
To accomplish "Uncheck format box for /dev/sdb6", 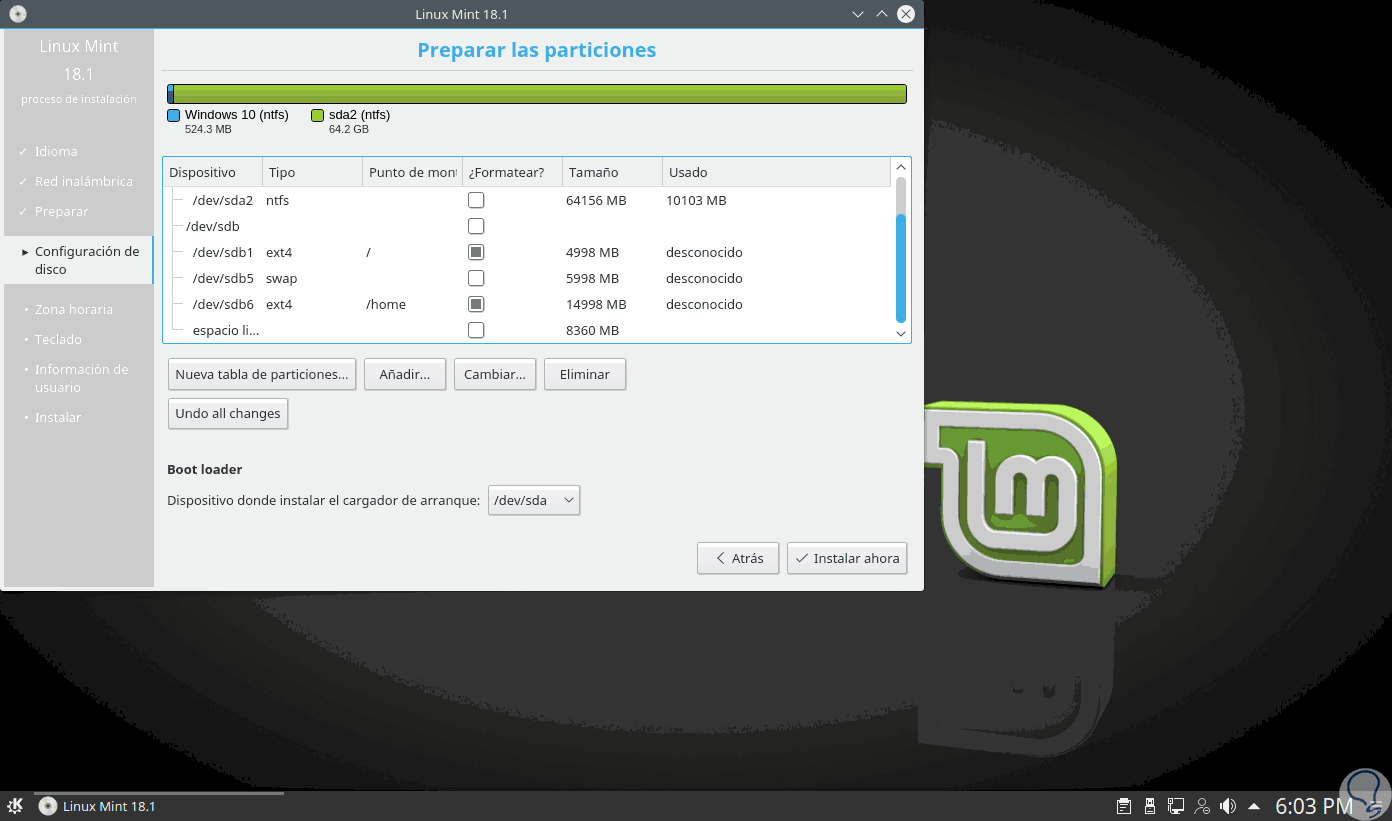I will pyautogui.click(x=476, y=304).
